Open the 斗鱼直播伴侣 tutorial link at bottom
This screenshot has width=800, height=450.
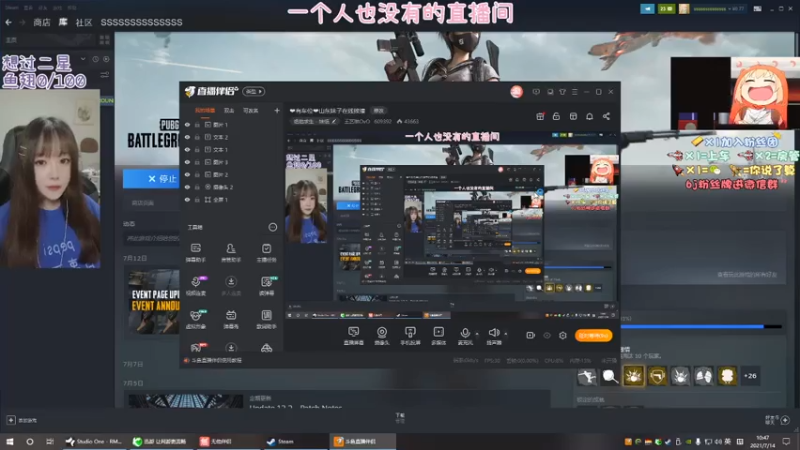pos(216,360)
